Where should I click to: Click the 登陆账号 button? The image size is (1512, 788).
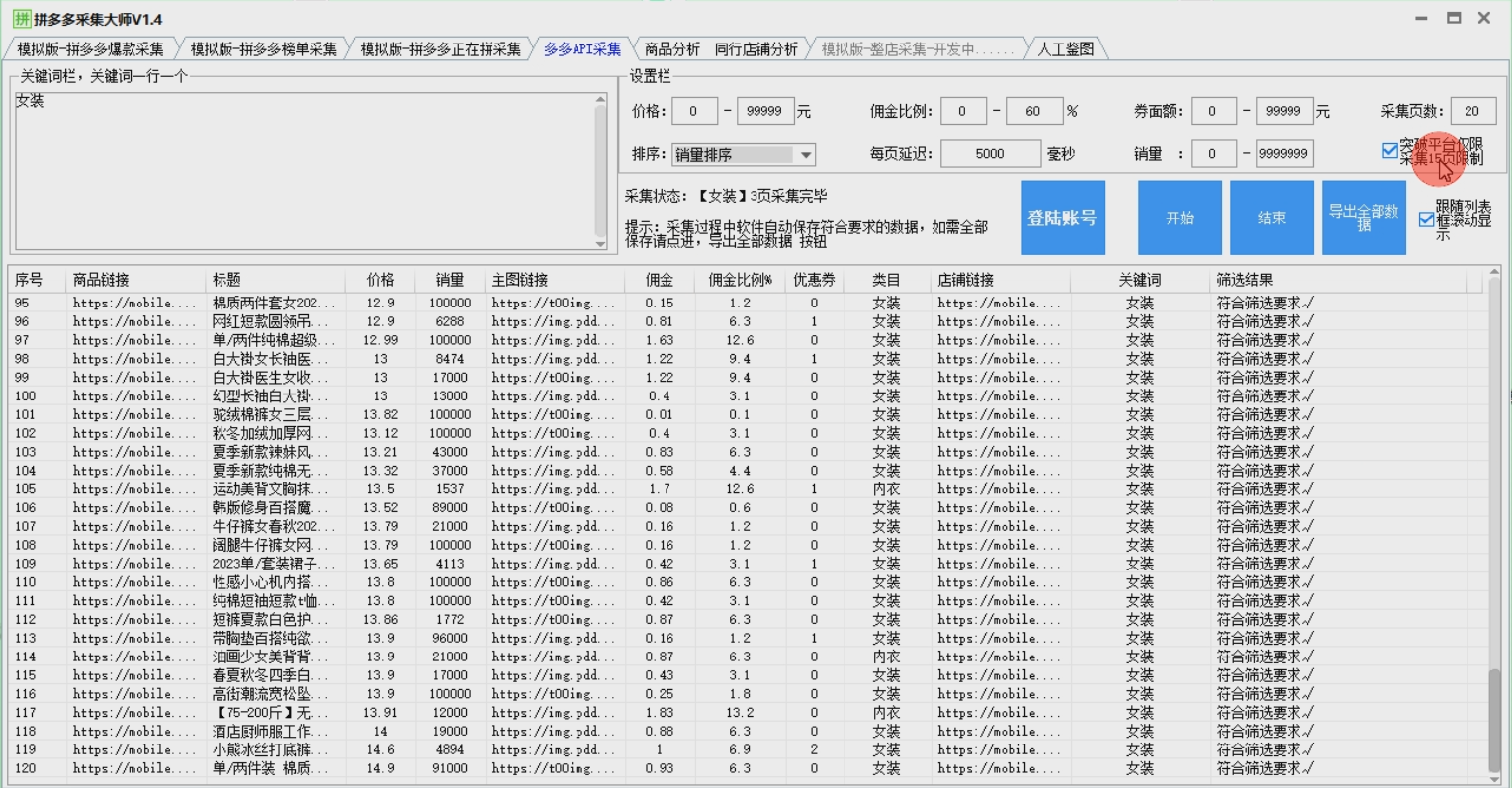1062,218
